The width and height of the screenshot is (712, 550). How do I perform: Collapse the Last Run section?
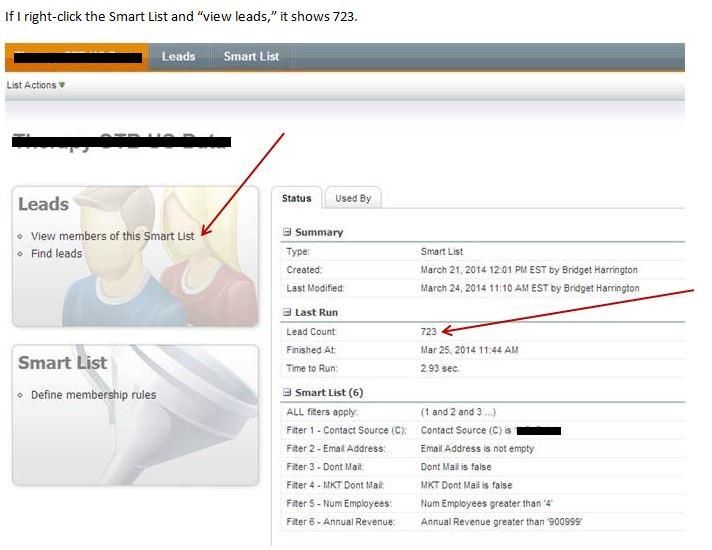click(287, 313)
